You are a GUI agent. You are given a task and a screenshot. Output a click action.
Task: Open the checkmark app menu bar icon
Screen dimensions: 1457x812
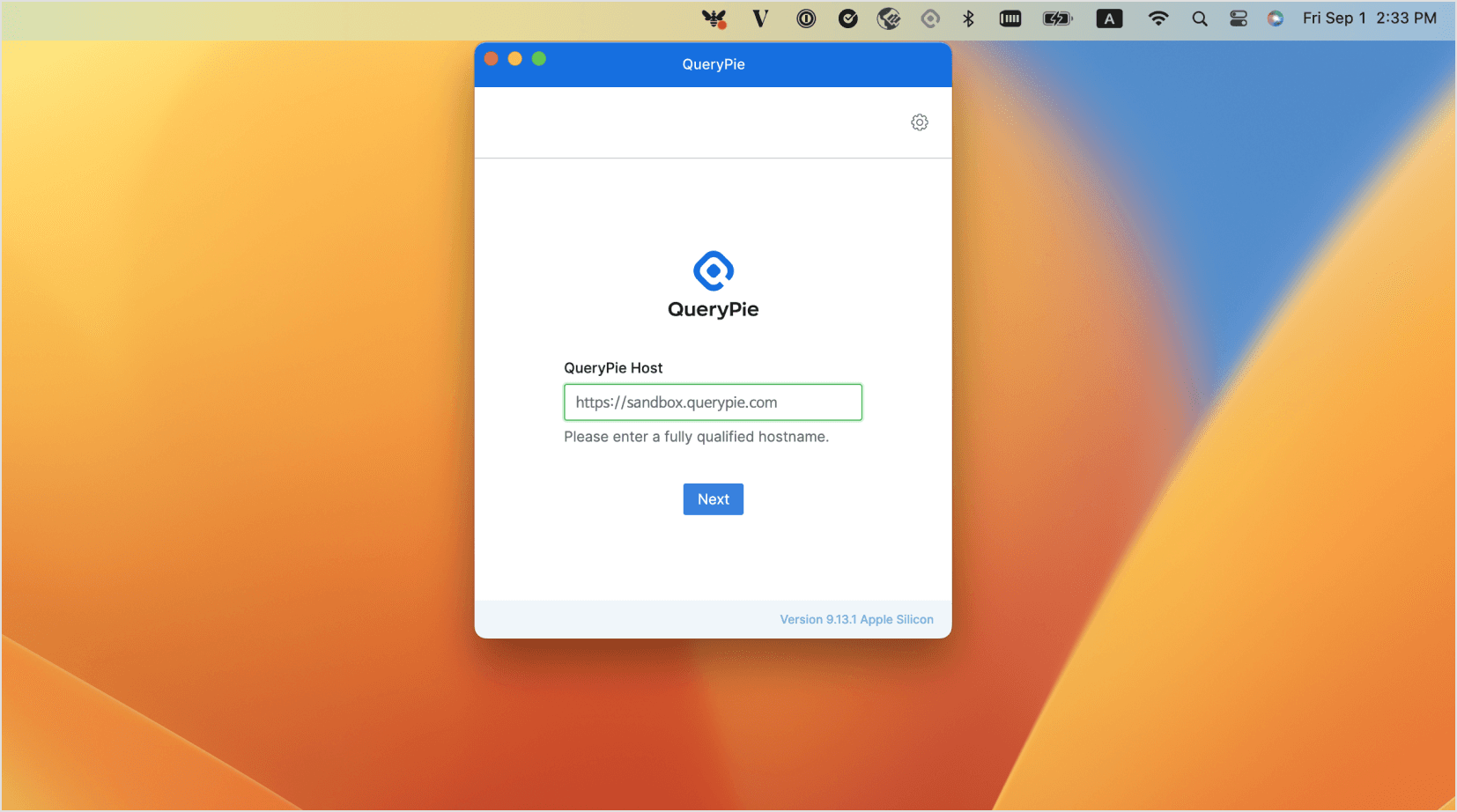tap(848, 18)
